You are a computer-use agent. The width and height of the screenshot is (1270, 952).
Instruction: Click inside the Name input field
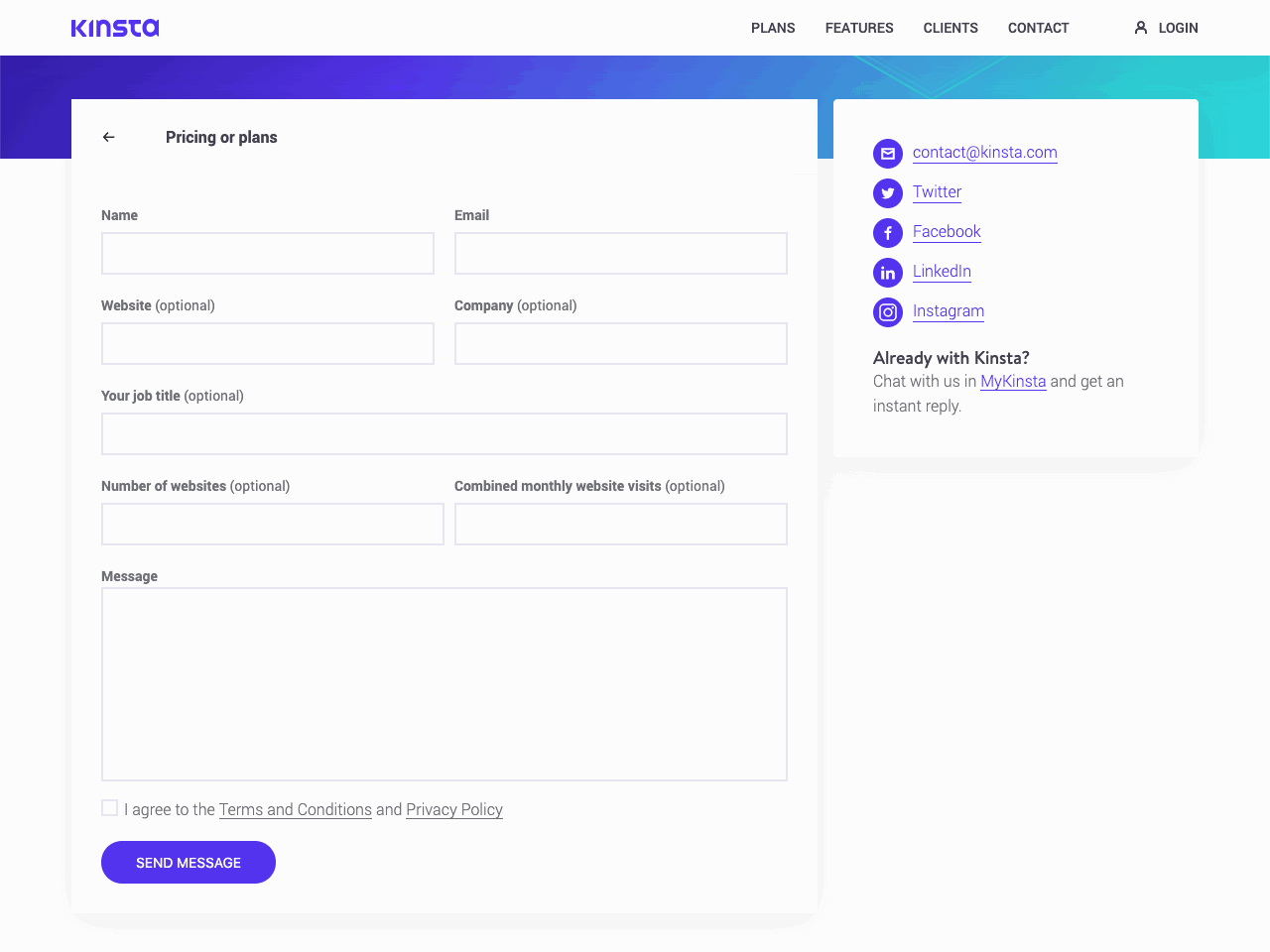(267, 253)
